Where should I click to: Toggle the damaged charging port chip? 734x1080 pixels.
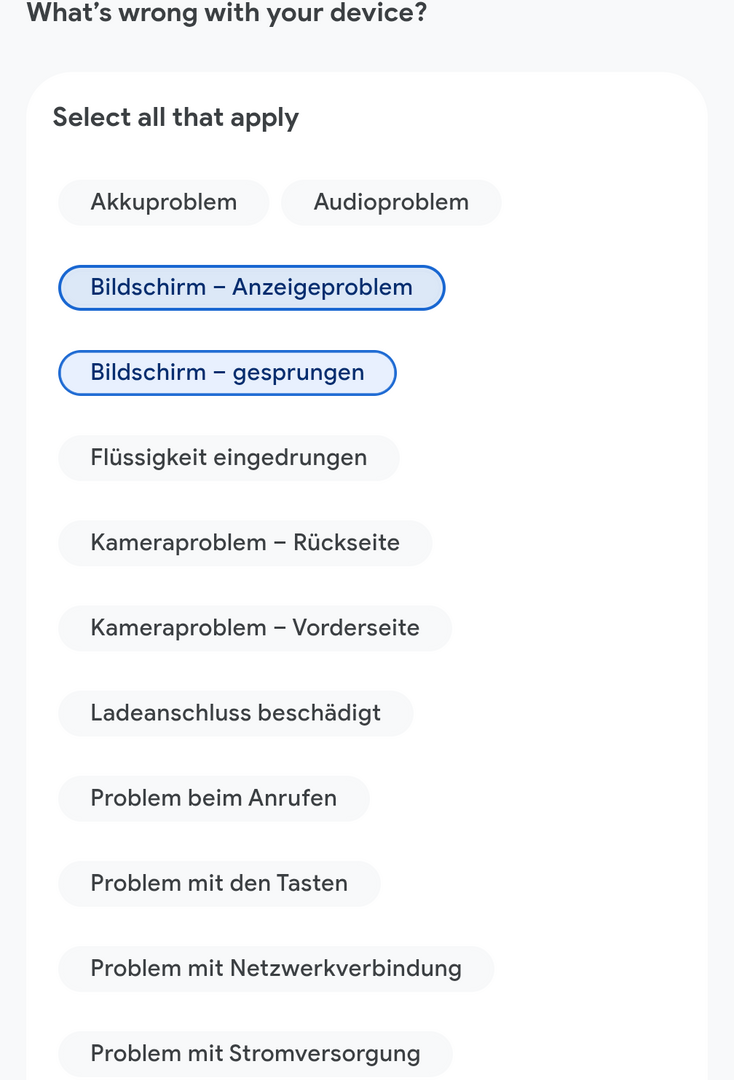coord(235,713)
